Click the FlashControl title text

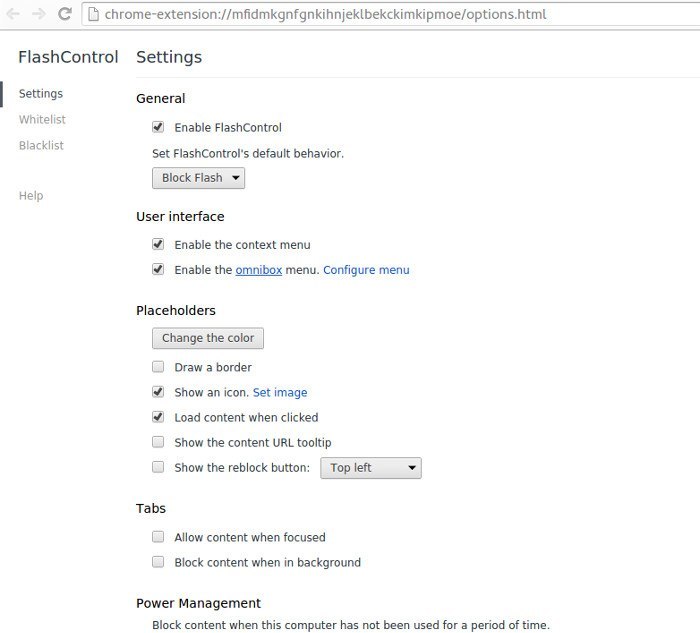pyautogui.click(x=68, y=57)
